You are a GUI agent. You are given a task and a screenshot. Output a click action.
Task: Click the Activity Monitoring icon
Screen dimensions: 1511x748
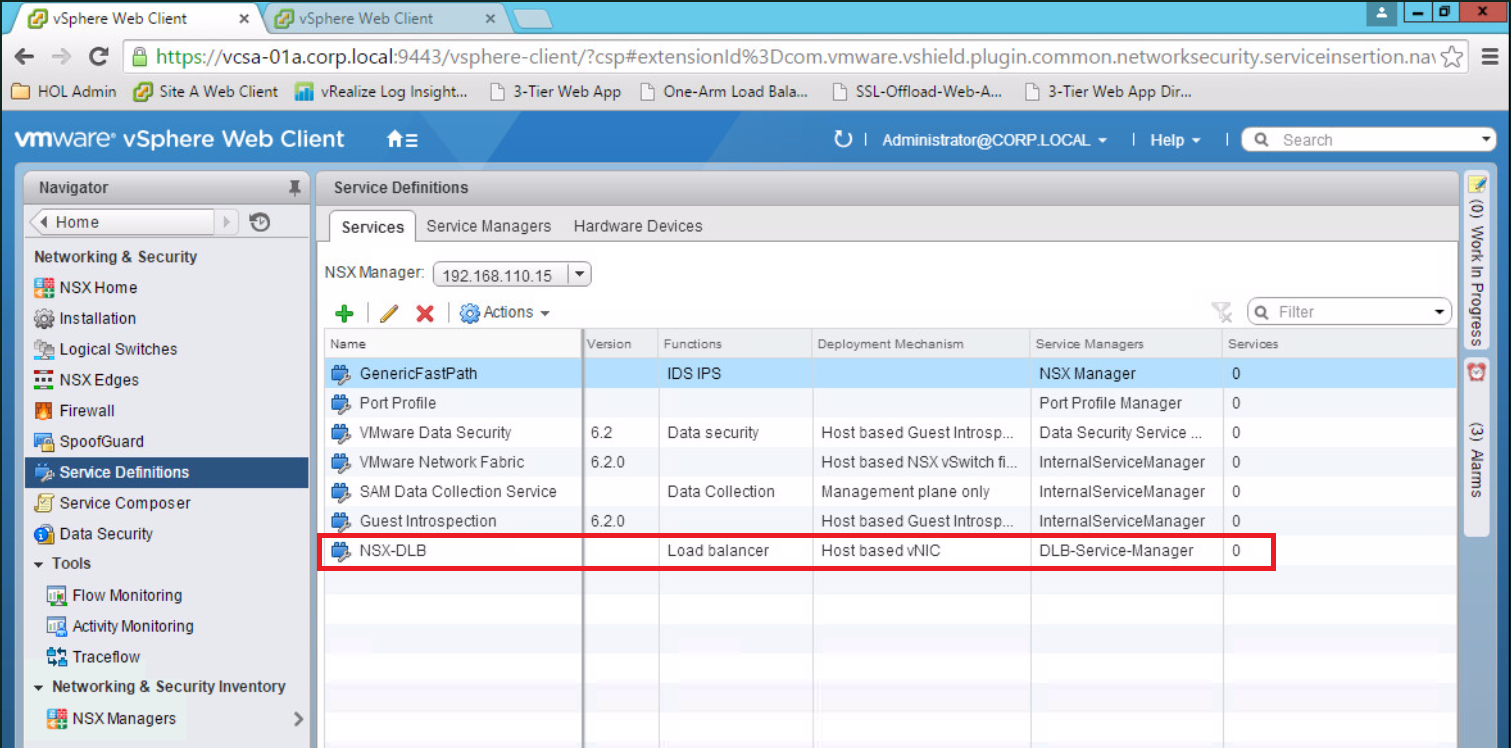tap(57, 627)
